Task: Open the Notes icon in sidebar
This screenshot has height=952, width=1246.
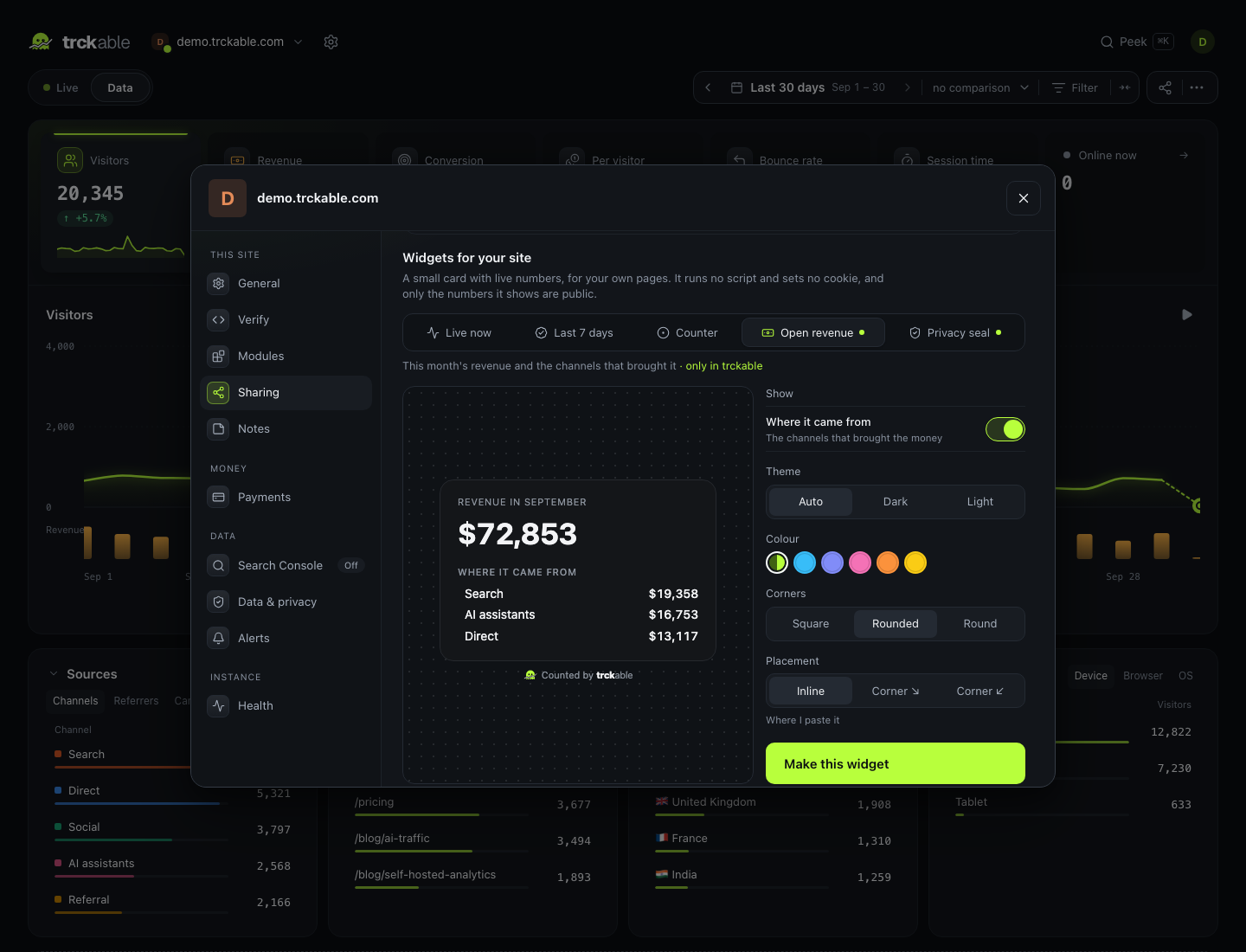Action: coord(218,428)
